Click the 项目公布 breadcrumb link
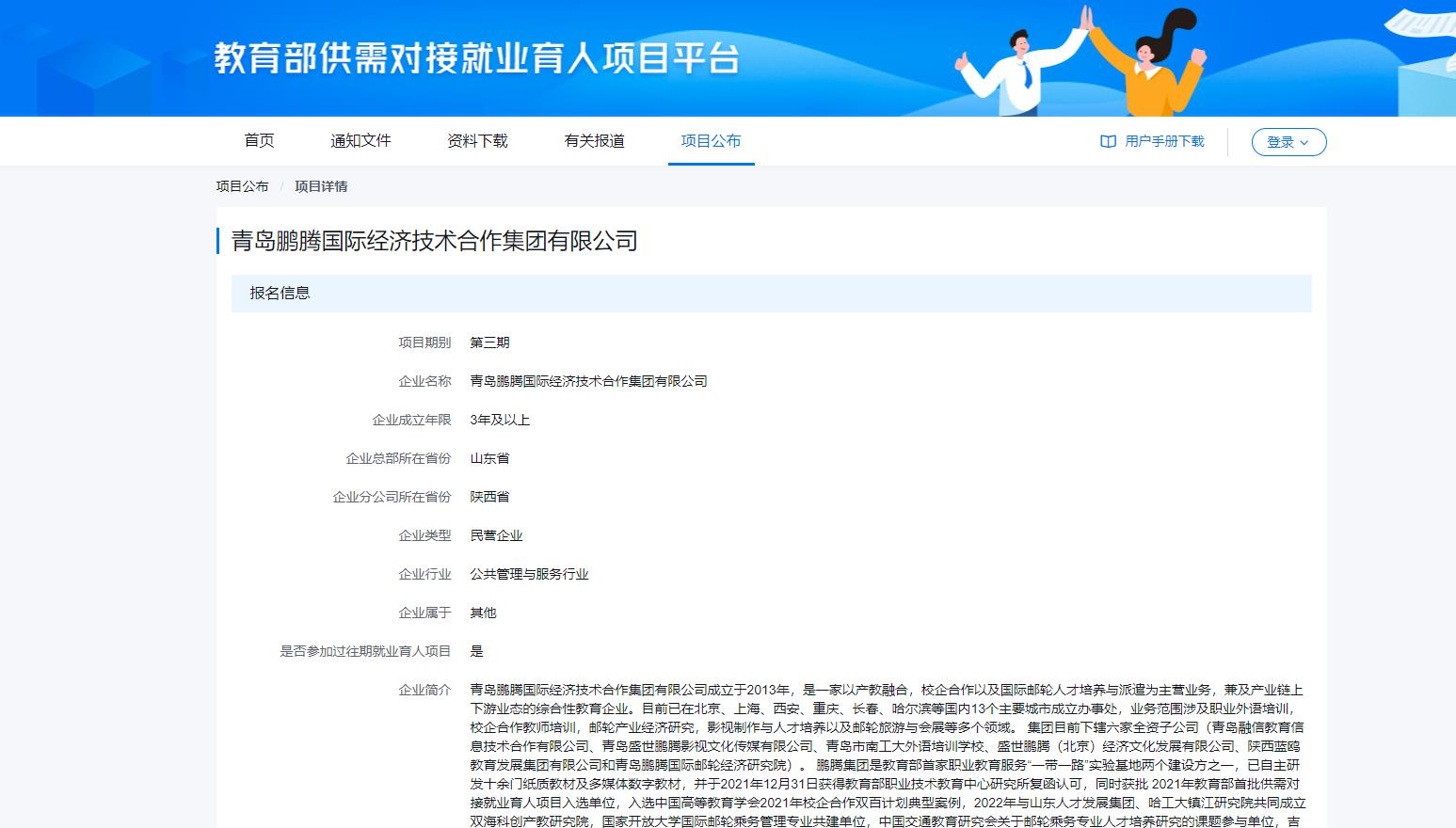Viewport: 1456px width, 828px height. [242, 186]
